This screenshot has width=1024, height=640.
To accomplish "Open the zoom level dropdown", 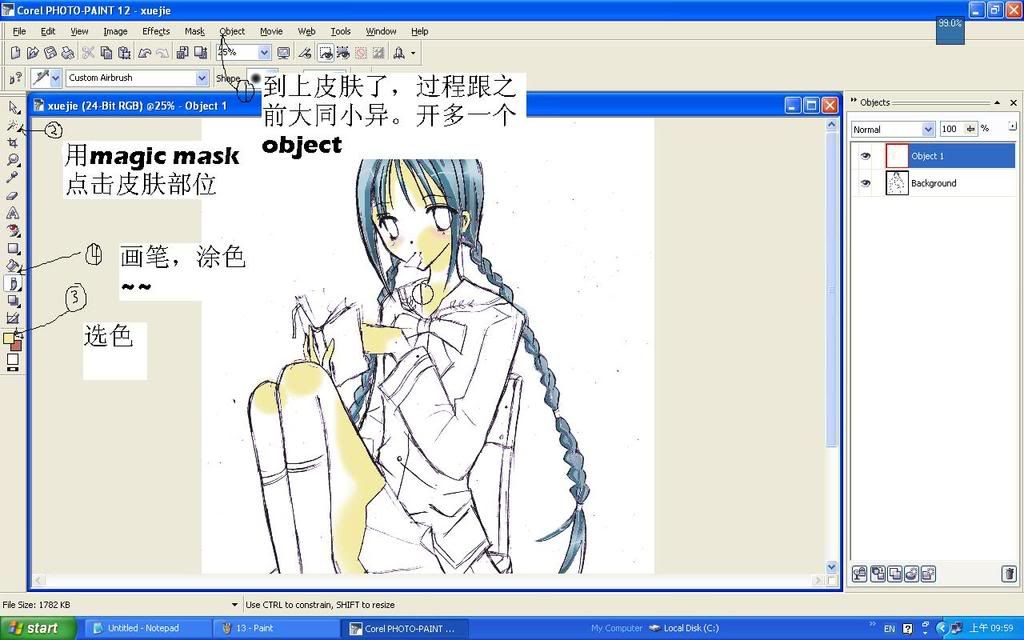I will pos(264,52).
